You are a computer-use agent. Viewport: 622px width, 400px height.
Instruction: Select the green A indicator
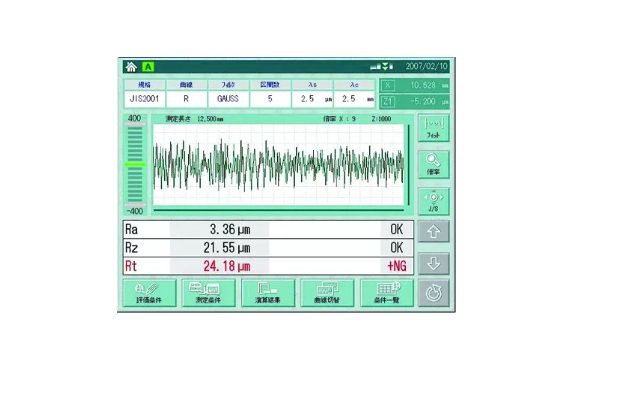tap(148, 67)
